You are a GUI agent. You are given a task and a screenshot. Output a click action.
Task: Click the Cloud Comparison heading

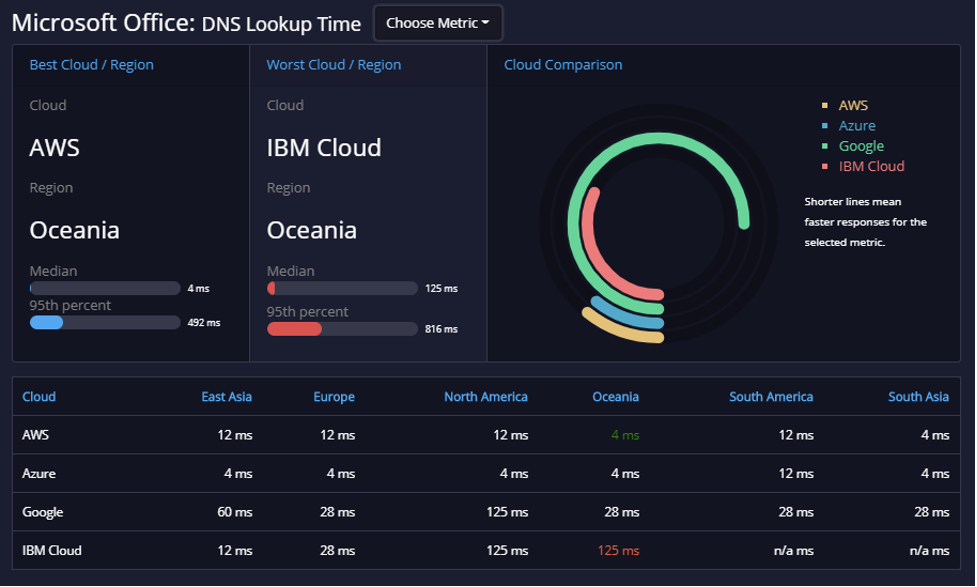[x=563, y=65]
